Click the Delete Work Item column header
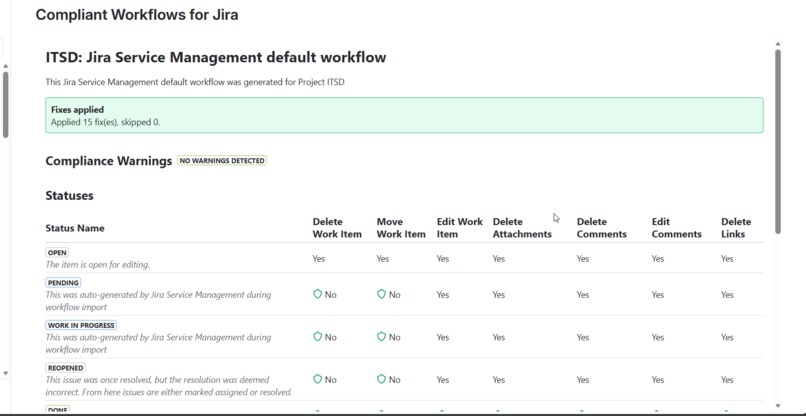Viewport: 806px width, 416px height. [x=337, y=228]
